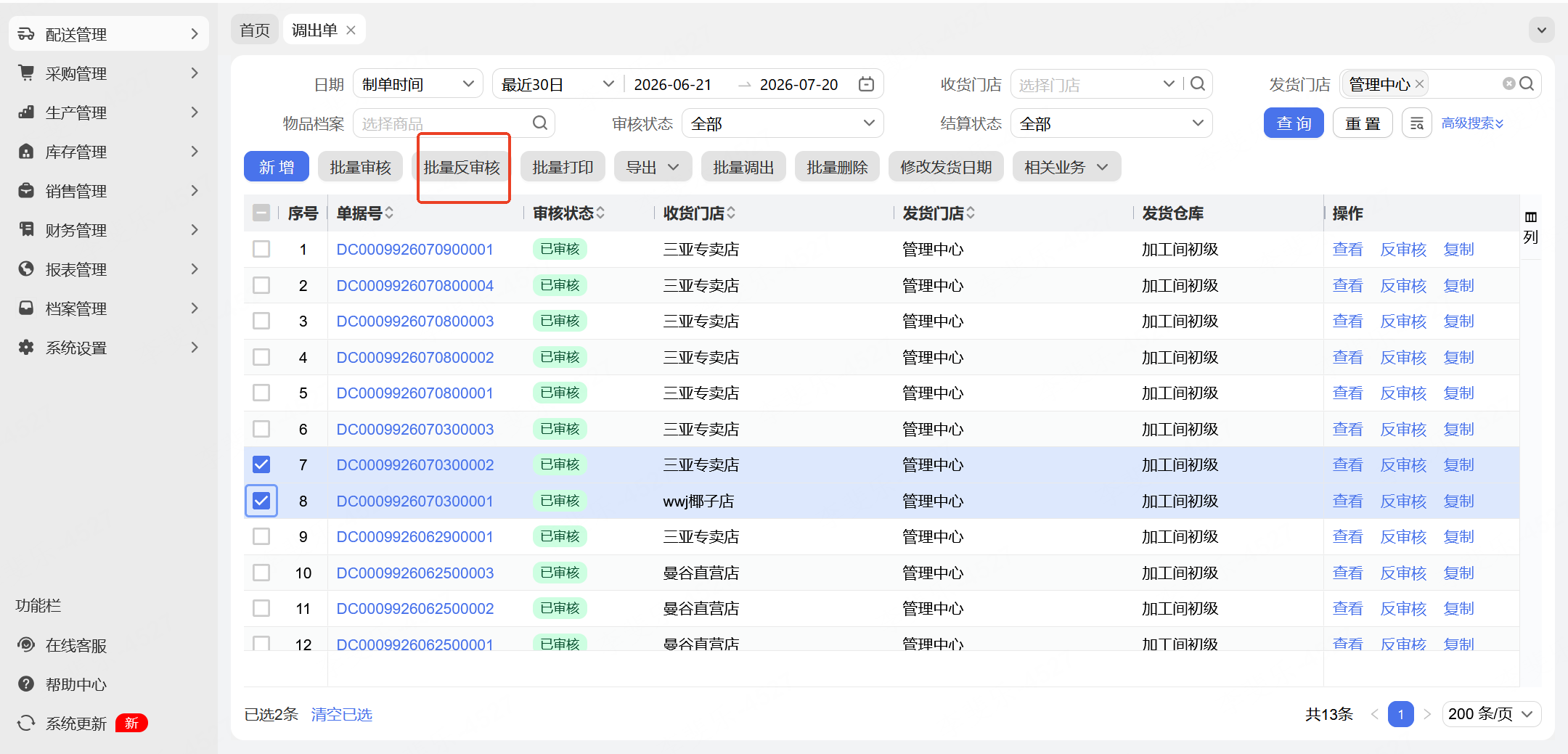
Task: Switch to the 首页 tab
Action: [255, 30]
